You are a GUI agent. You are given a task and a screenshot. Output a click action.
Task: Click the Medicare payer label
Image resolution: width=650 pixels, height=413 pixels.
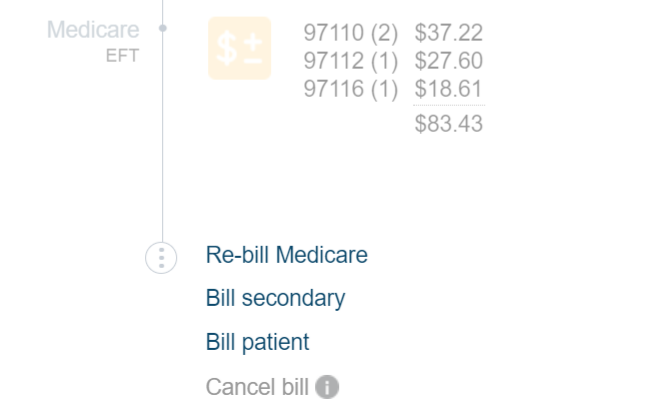pos(93,30)
